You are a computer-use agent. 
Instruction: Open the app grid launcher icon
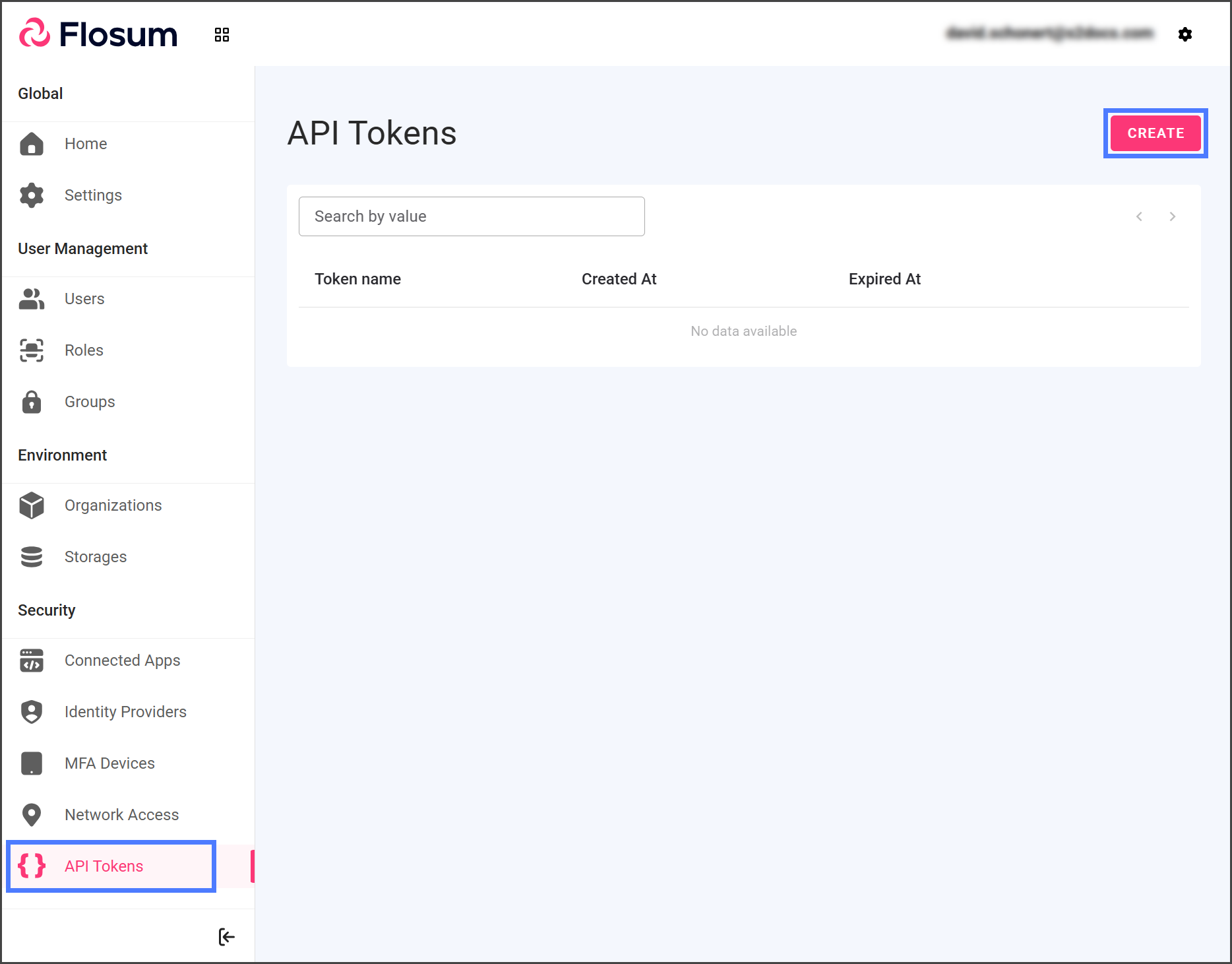pyautogui.click(x=222, y=35)
